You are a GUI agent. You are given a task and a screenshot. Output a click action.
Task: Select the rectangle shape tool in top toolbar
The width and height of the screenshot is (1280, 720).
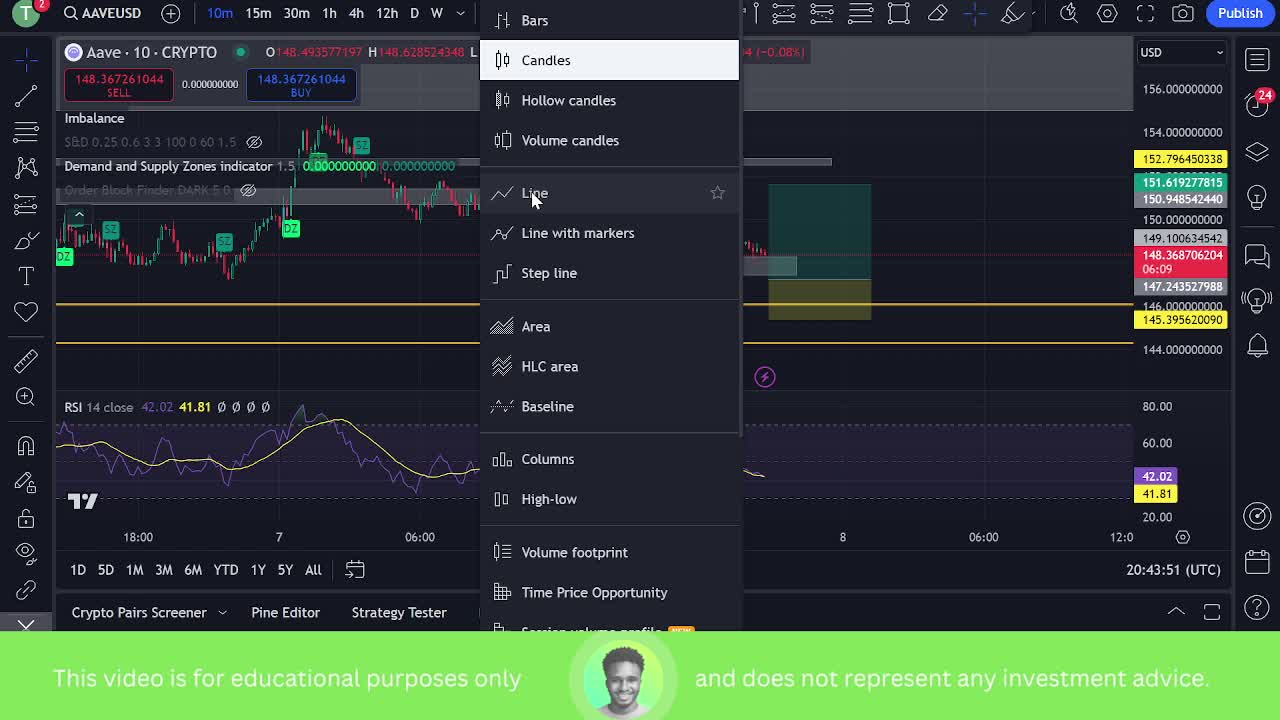(x=899, y=13)
